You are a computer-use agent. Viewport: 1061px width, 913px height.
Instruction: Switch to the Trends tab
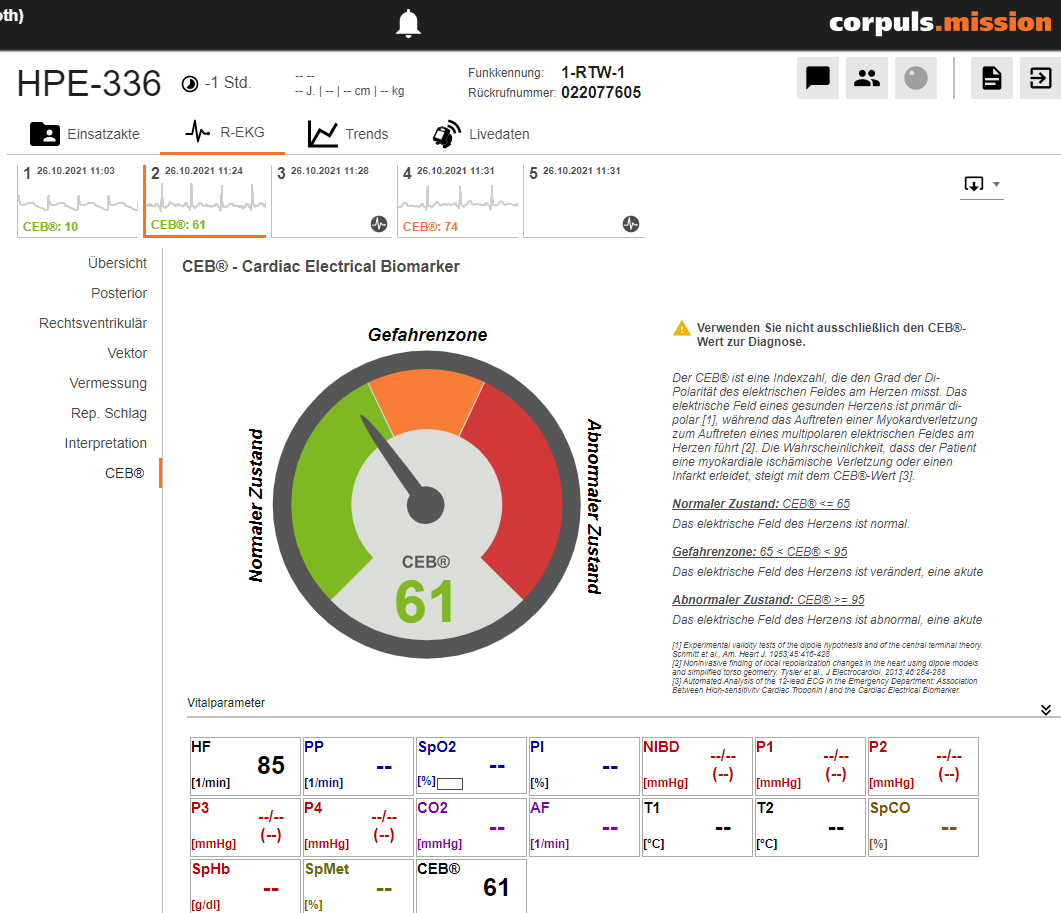coord(348,134)
